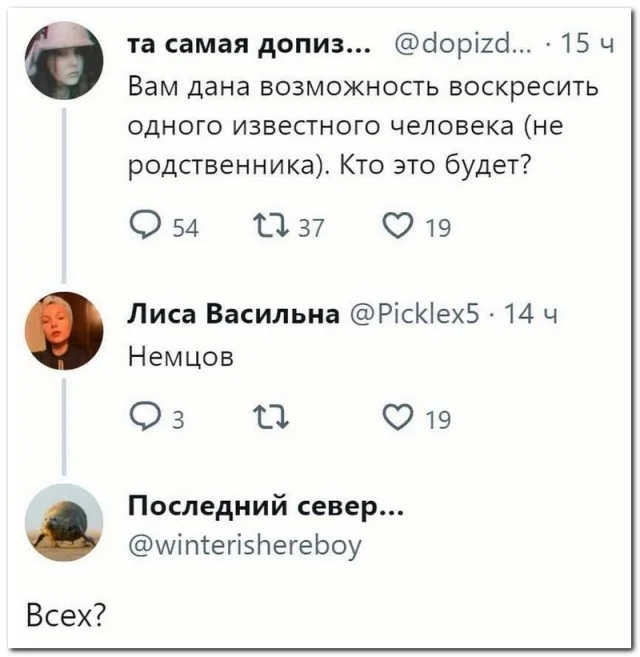Image resolution: width=640 pixels, height=657 pixels.
Task: Click the "Немцов" reply text
Action: coord(181,356)
